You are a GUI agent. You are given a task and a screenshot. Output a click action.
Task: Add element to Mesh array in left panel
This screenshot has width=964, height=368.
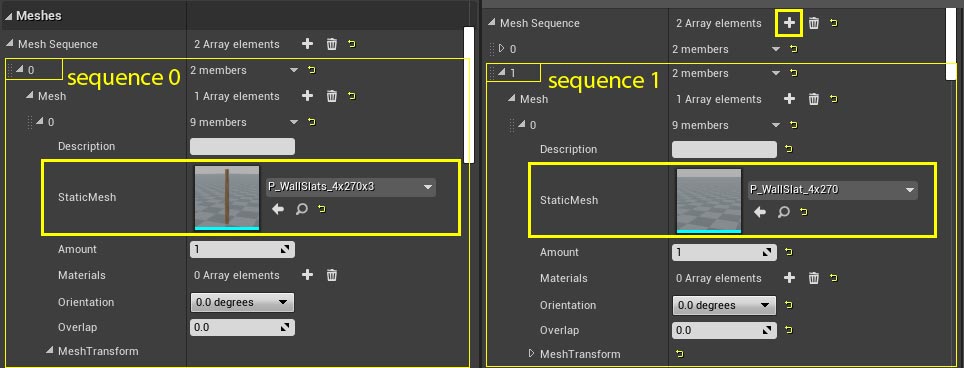pos(307,96)
